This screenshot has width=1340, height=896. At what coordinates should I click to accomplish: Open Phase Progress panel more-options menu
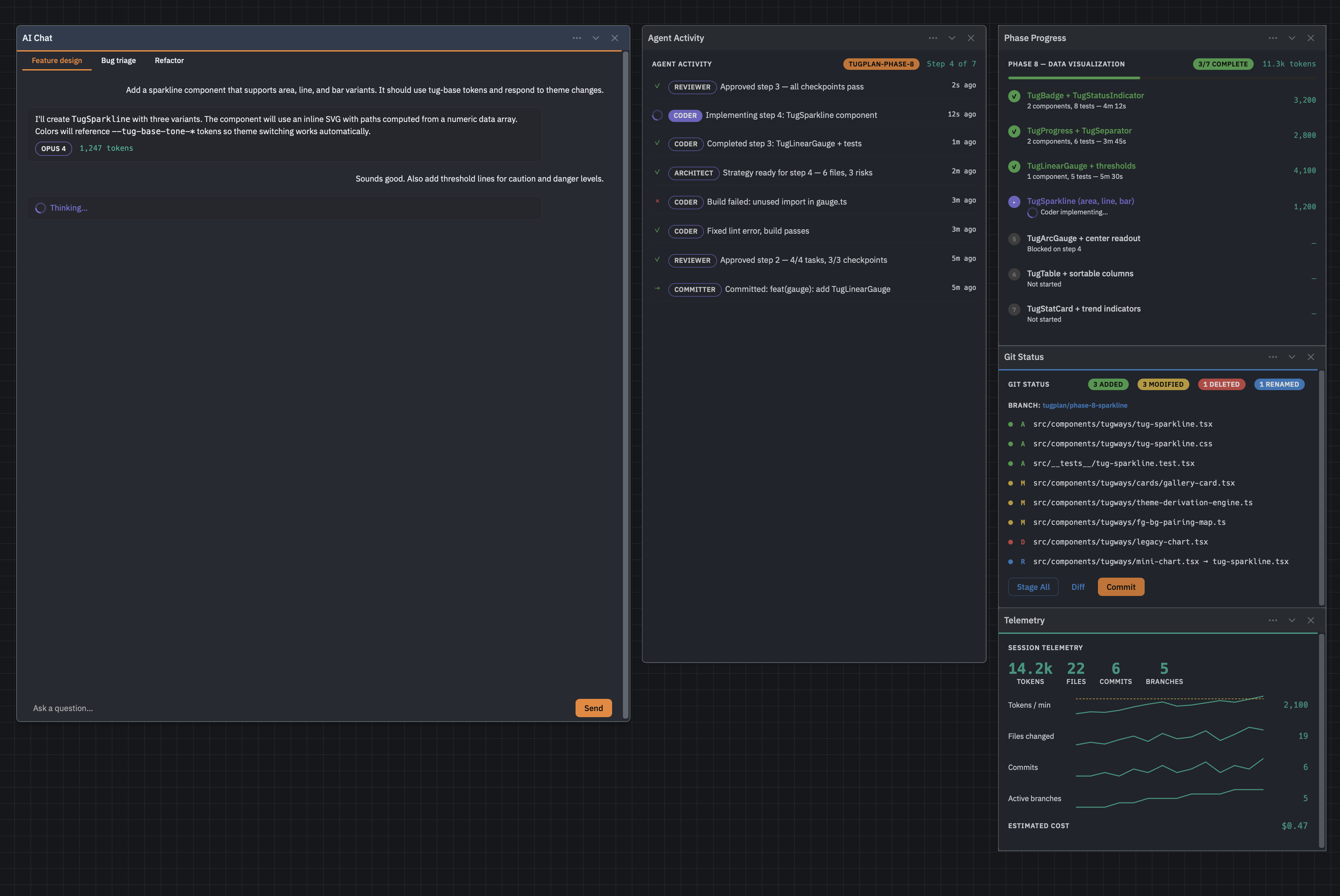click(x=1273, y=38)
